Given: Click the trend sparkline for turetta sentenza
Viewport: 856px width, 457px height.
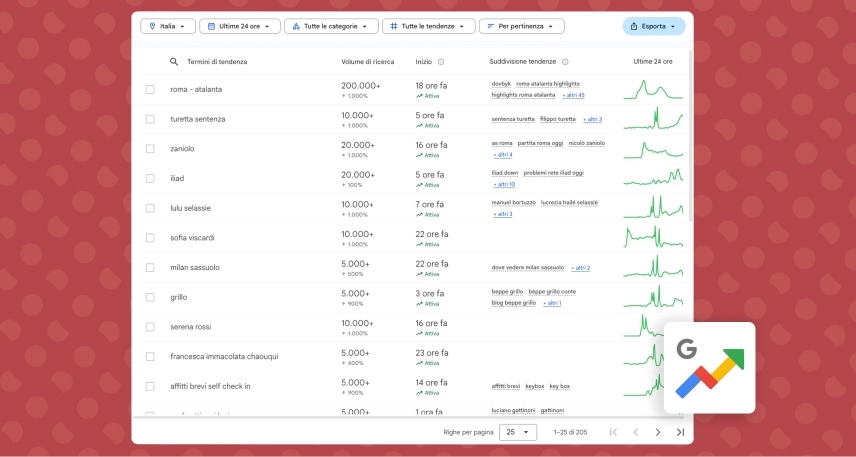Looking at the screenshot, I should click(653, 119).
